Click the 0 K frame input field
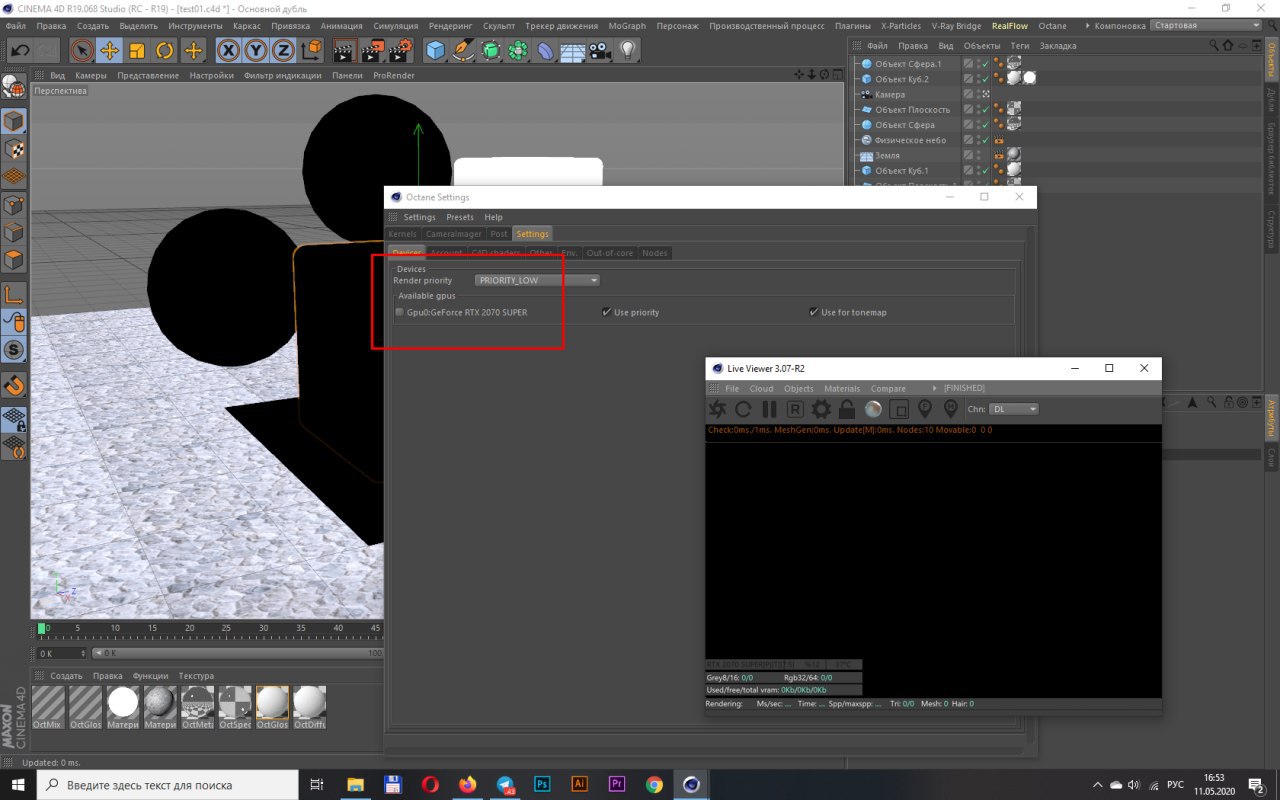Viewport: 1280px width, 800px height. [x=60, y=653]
